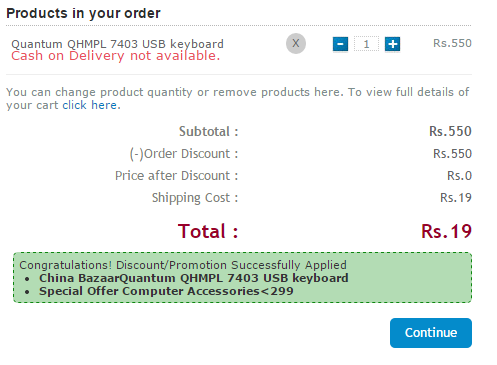Focus the product quantity input field

click(366, 44)
